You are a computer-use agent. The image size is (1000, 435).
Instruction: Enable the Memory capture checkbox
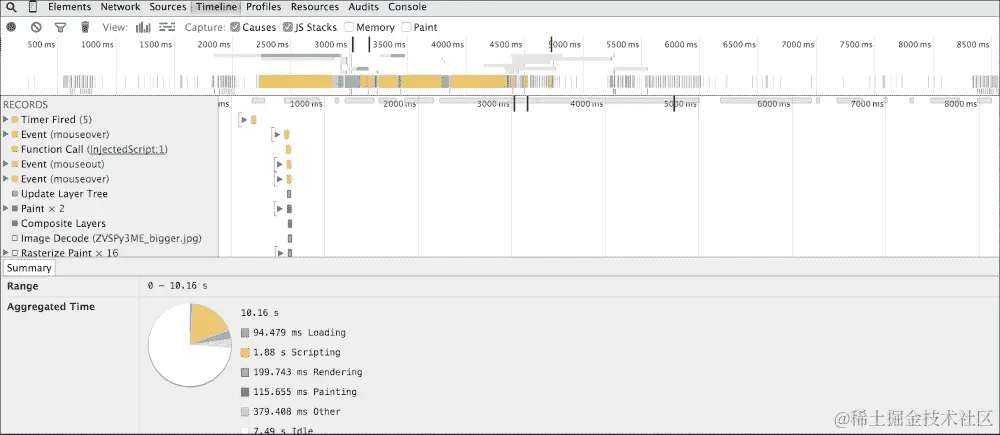pos(349,27)
